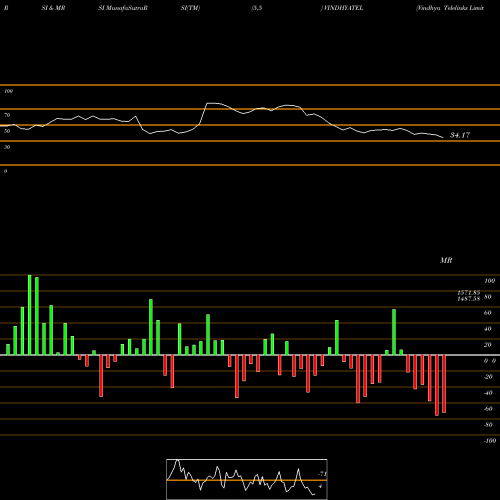The width and height of the screenshot is (500, 500).
Task: Click the MR axis label 60
Action: (x=488, y=313)
